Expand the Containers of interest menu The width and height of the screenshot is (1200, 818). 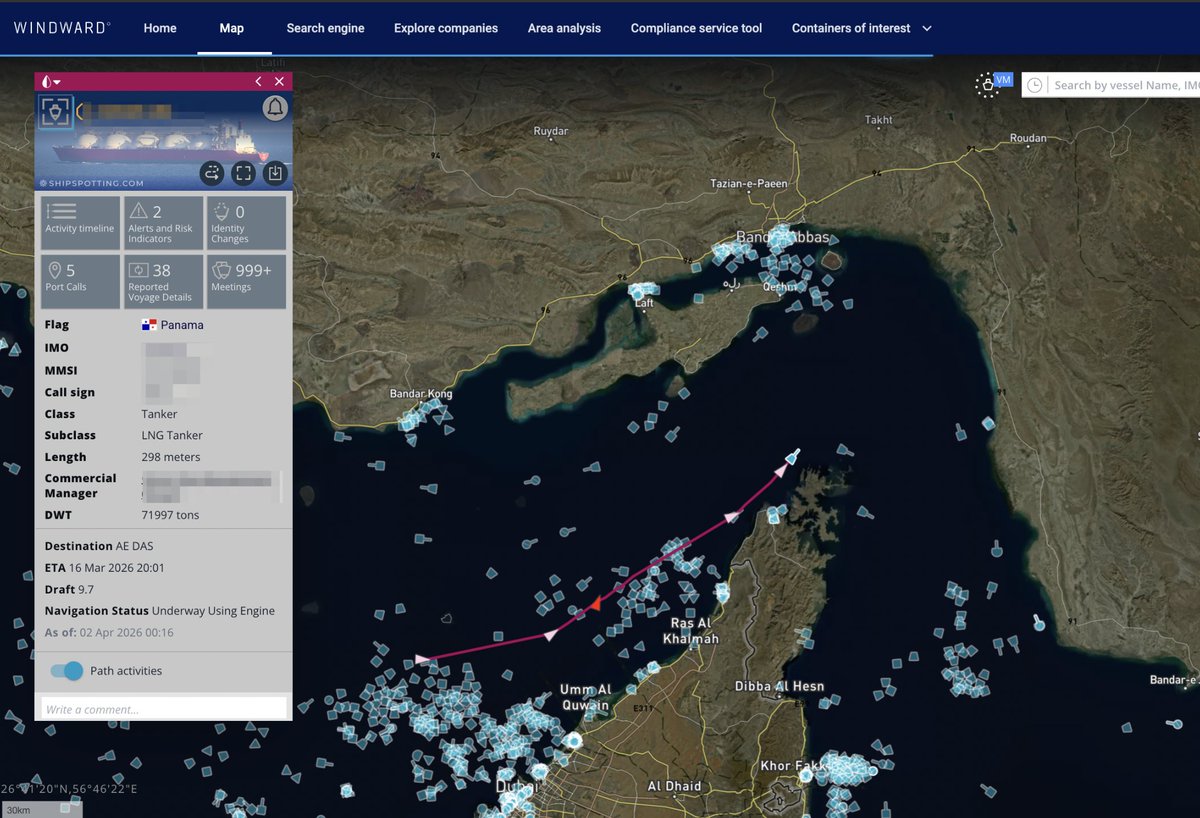(x=862, y=28)
